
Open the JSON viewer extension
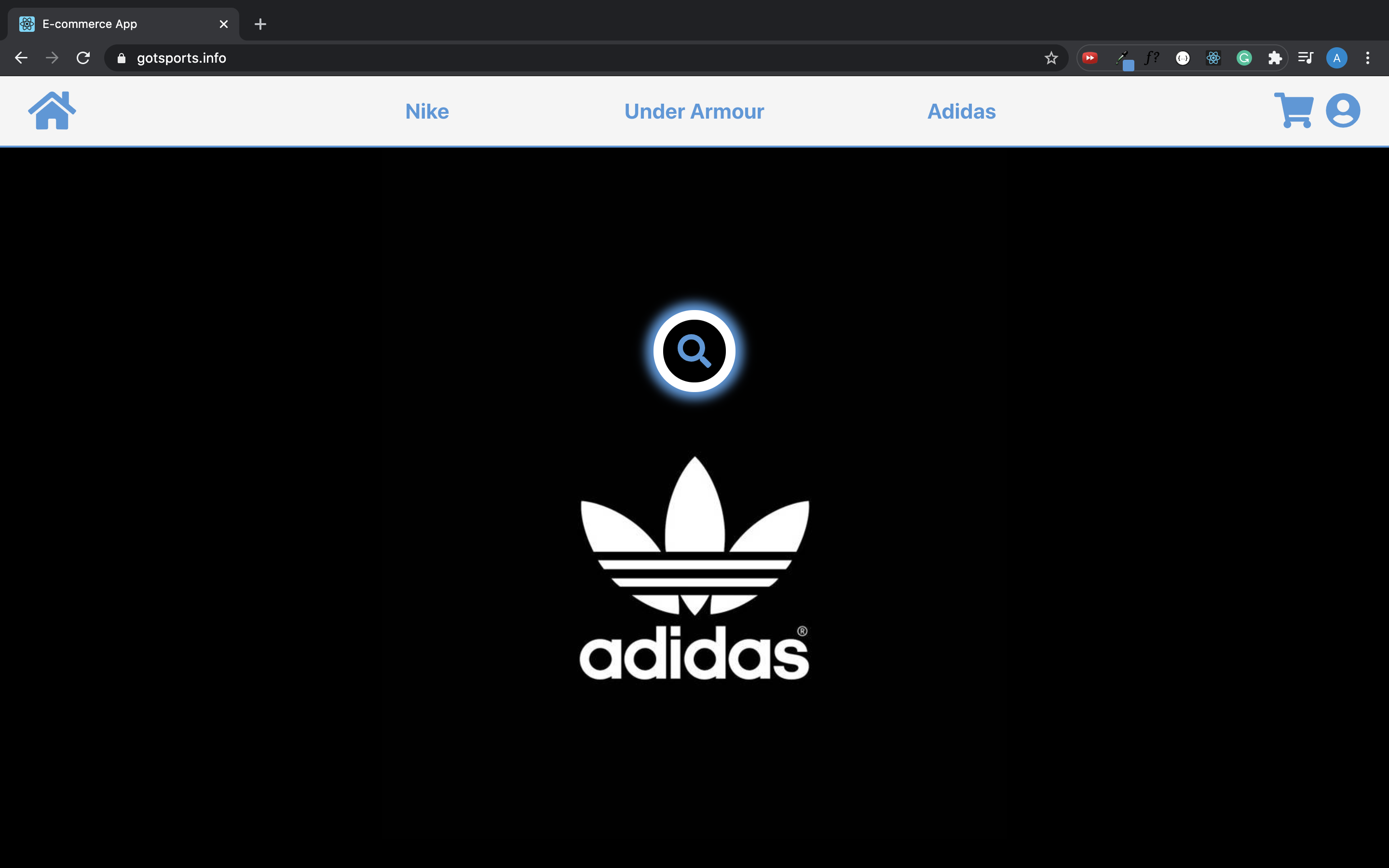tap(1183, 57)
